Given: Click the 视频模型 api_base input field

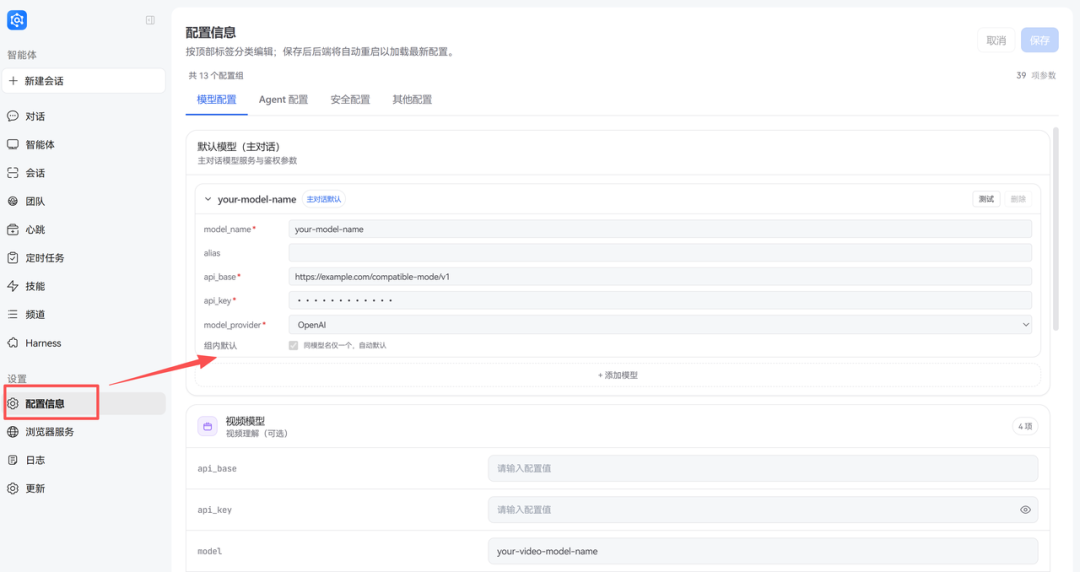Looking at the screenshot, I should (x=762, y=468).
